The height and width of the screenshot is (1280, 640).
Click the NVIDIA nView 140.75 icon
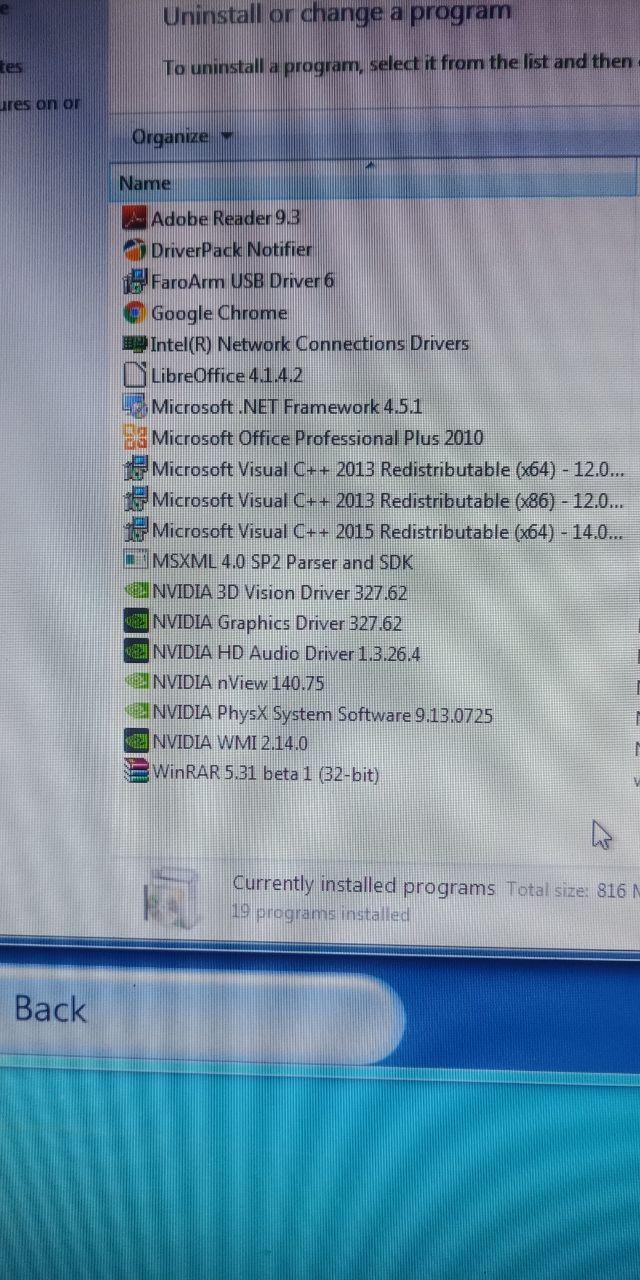134,683
